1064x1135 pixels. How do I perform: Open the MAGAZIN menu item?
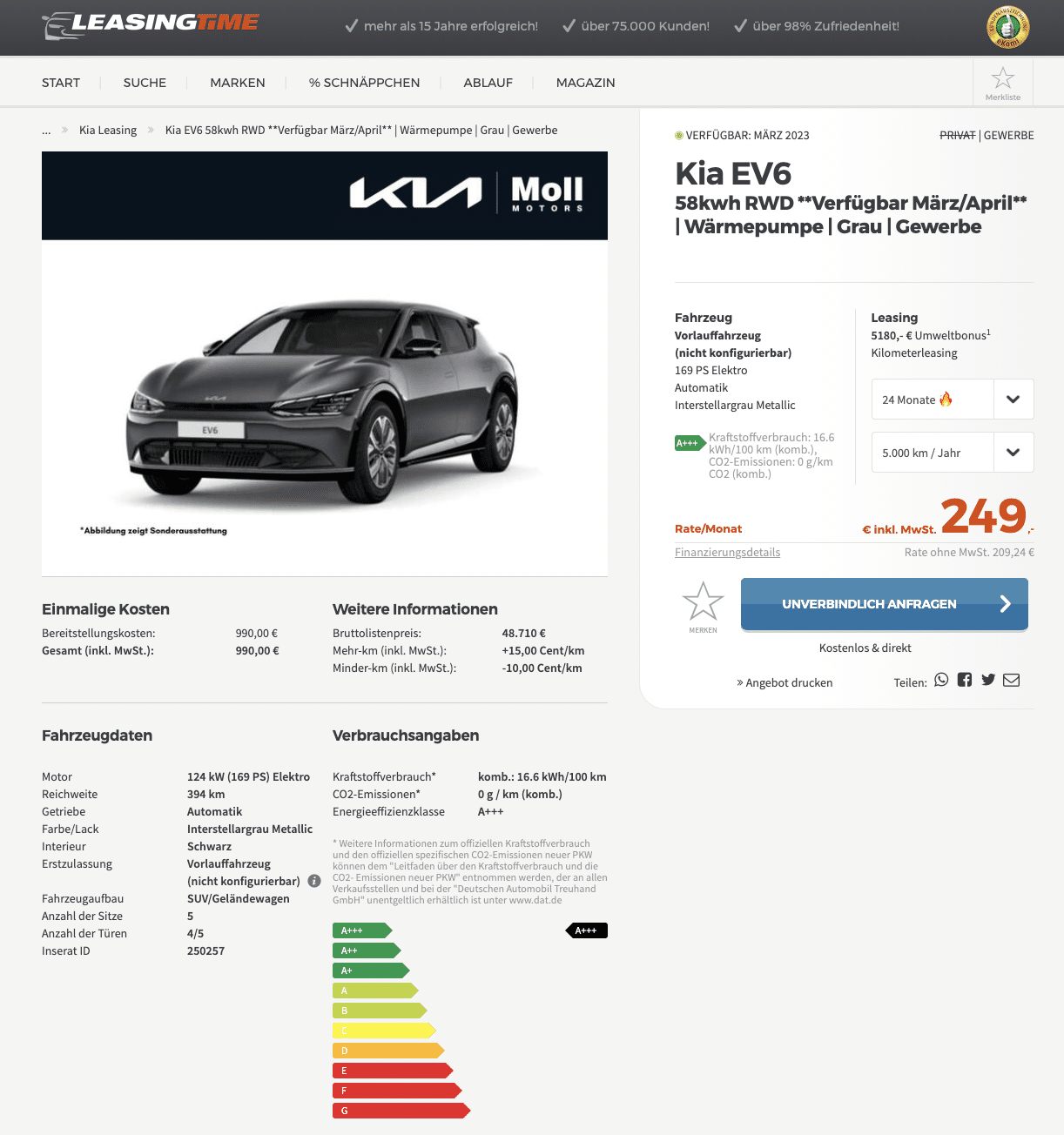pos(586,83)
